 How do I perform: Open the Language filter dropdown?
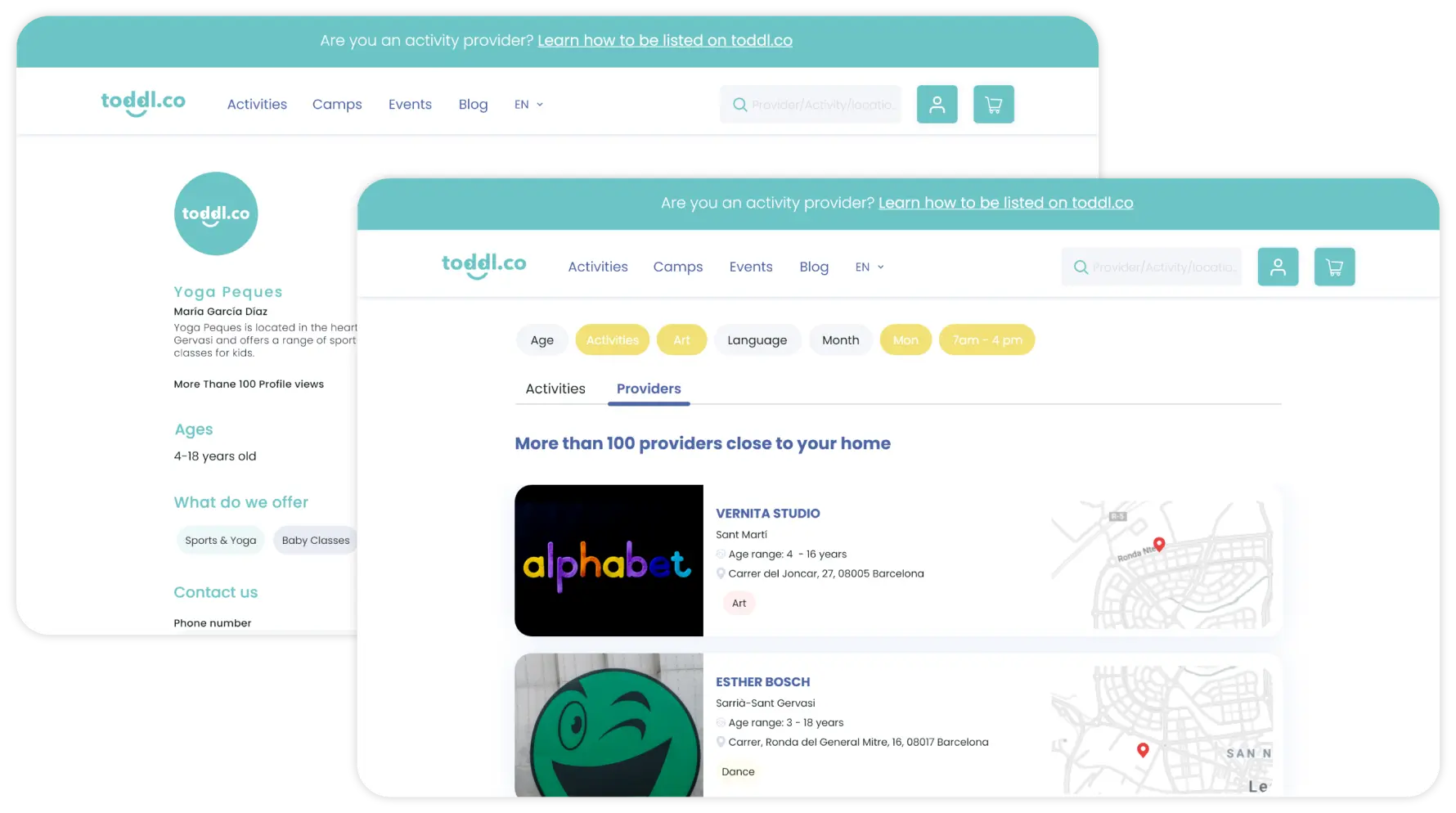pyautogui.click(x=757, y=340)
